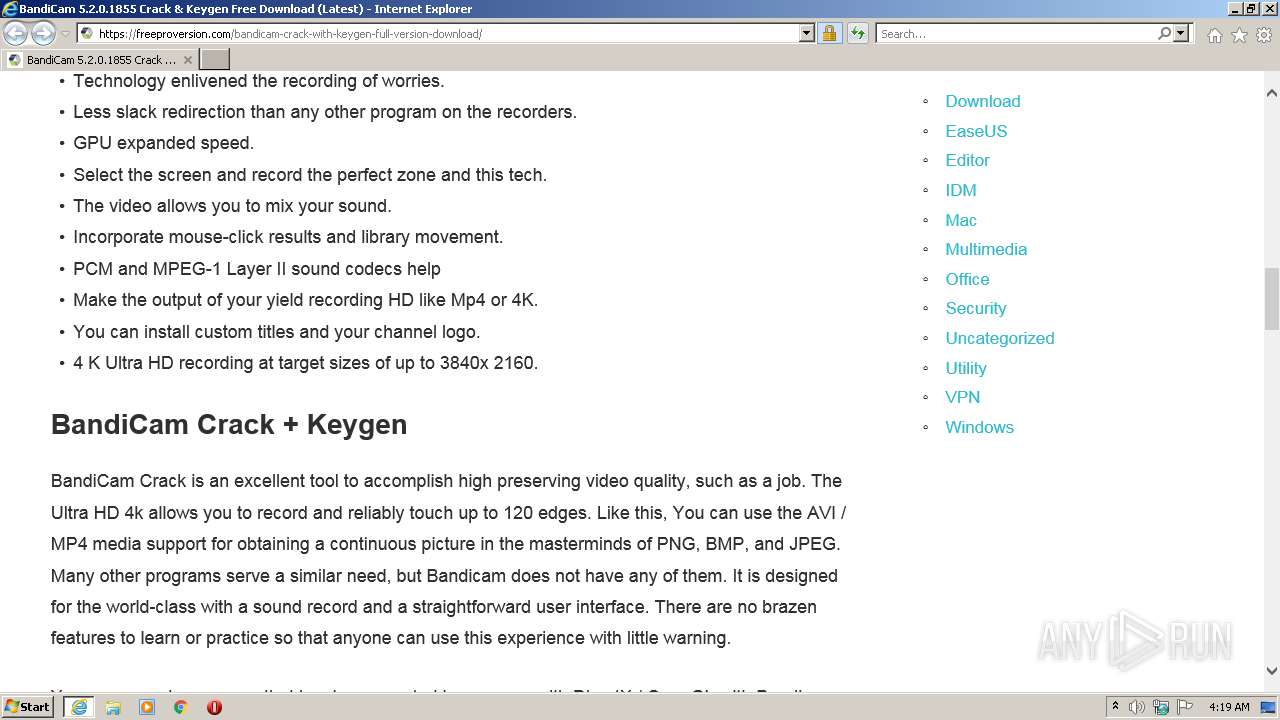Open Favorites star icon
The width and height of the screenshot is (1280, 720).
(1239, 35)
